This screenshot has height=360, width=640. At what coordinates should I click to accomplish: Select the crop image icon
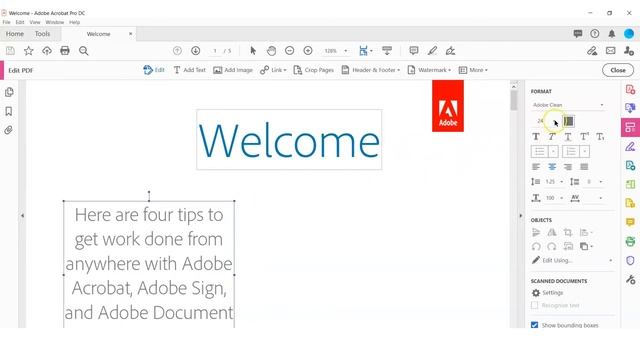568,232
